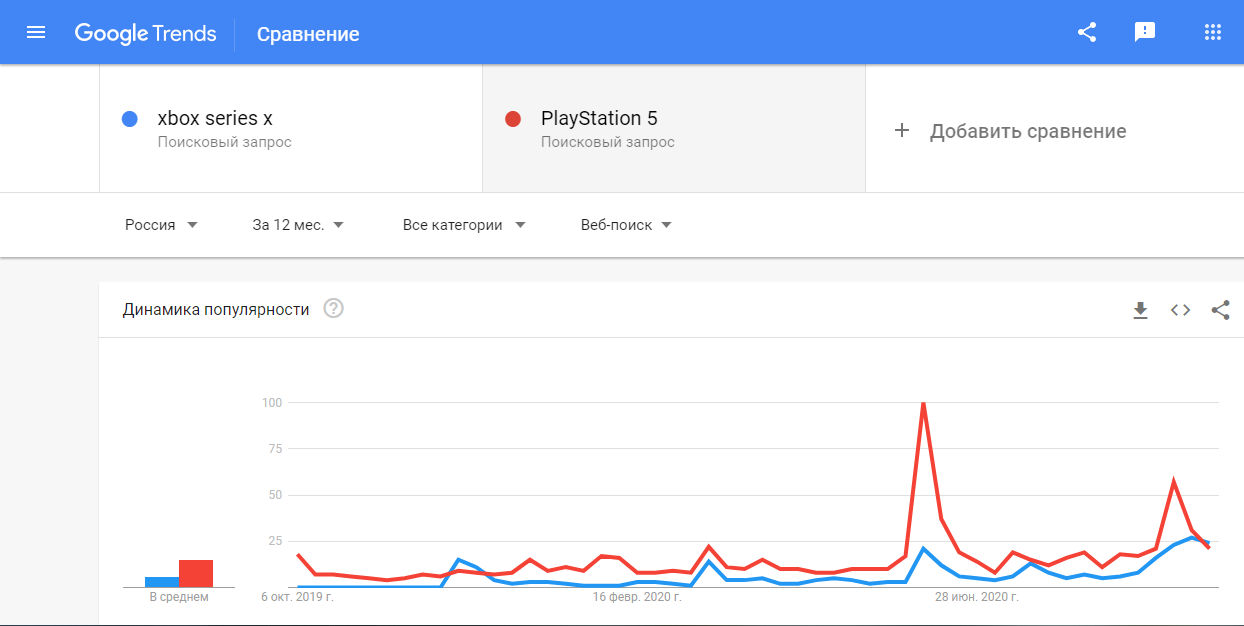This screenshot has width=1244, height=626.
Task: Share this comparison via header icon
Action: pyautogui.click(x=1087, y=32)
